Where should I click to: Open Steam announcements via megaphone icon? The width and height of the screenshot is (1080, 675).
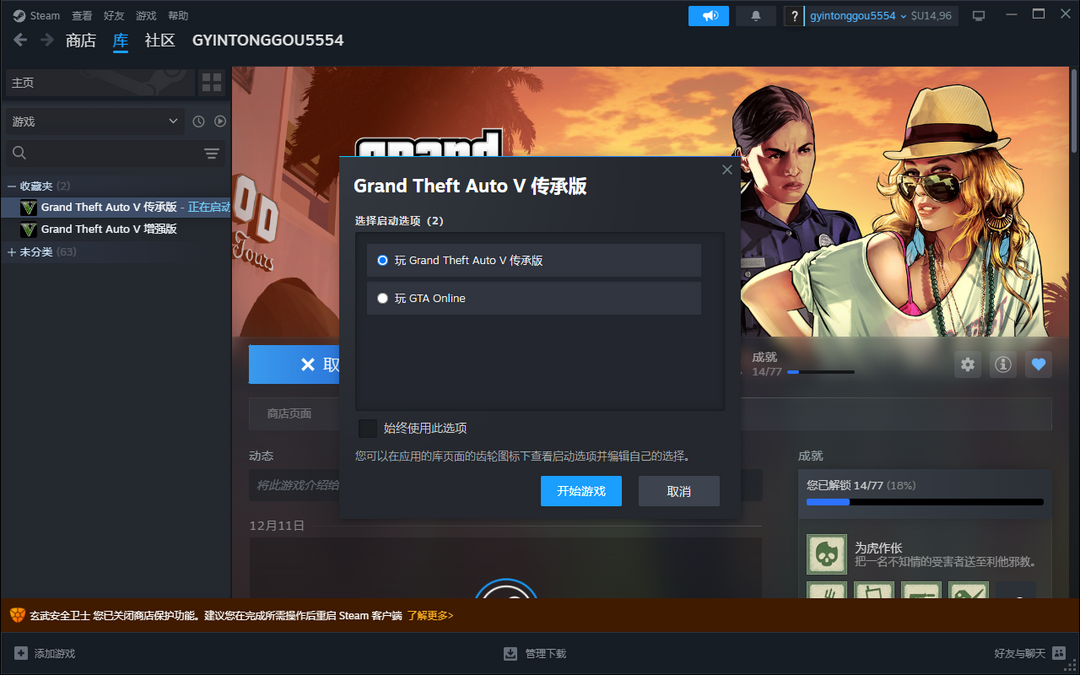(708, 15)
